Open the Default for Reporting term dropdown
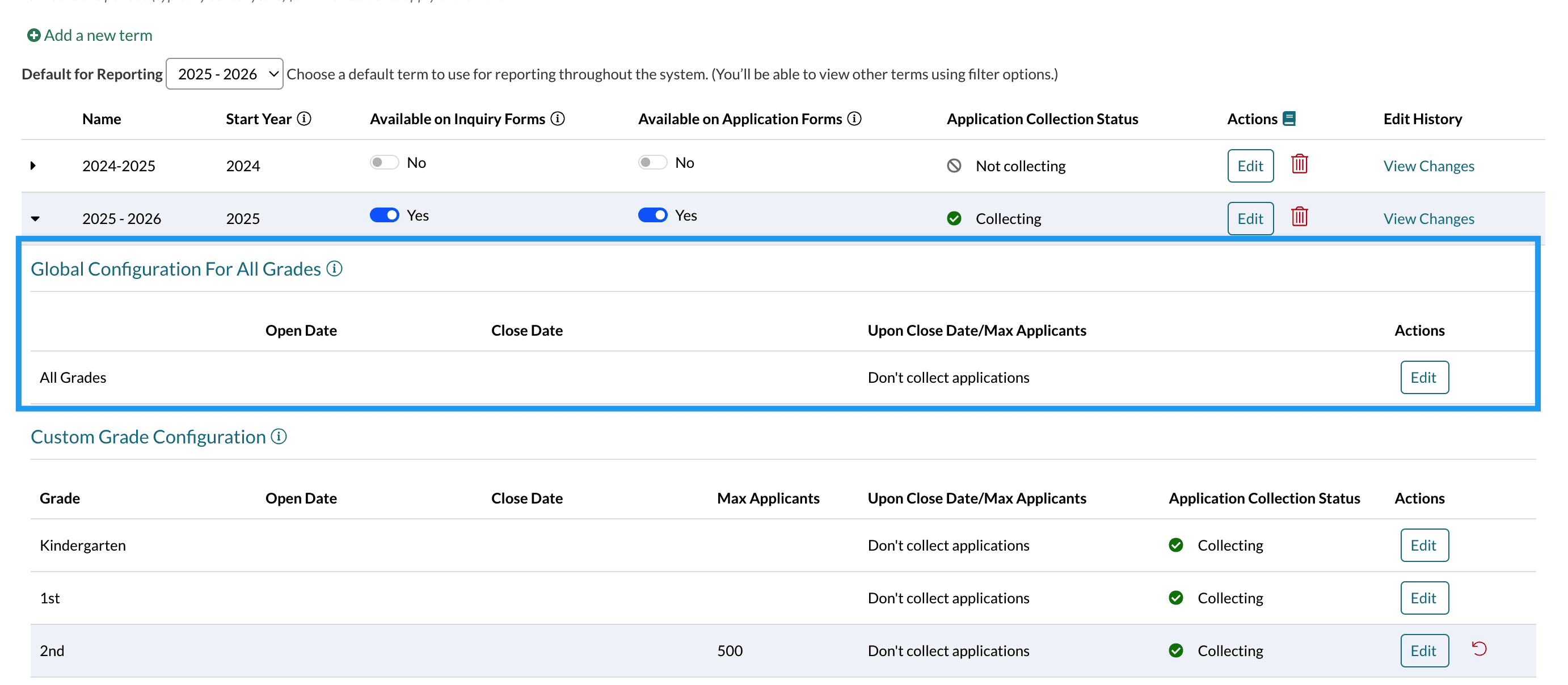Image resolution: width=1568 pixels, height=685 pixels. 224,74
